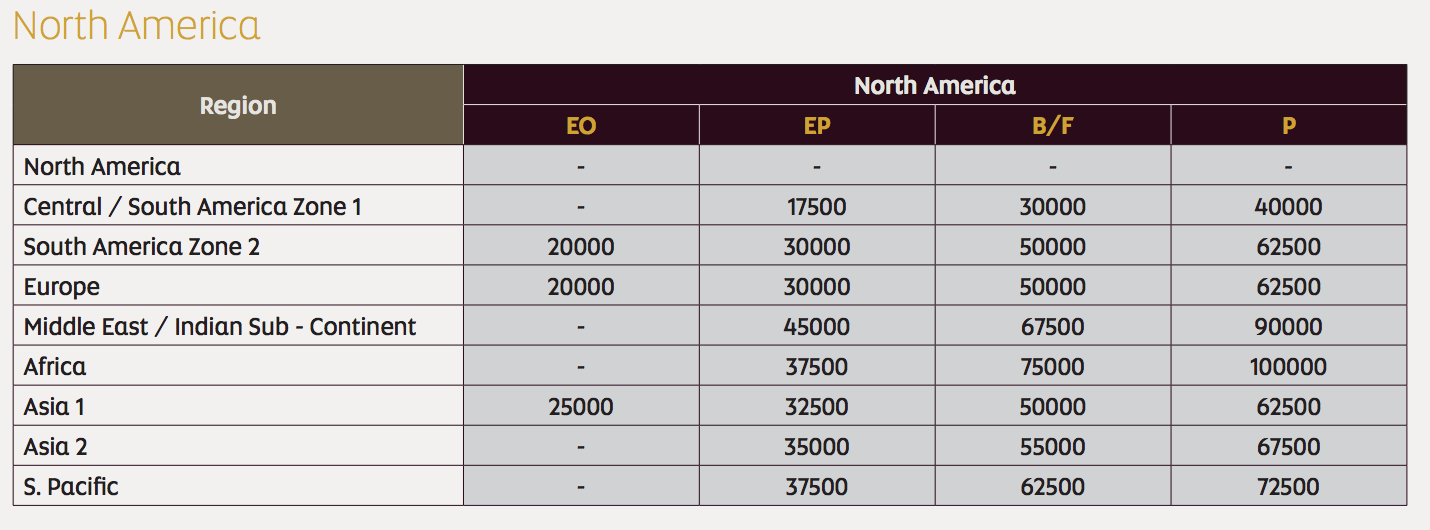Screen dimensions: 1430x530
Task: Click the 45000 EP value cell
Action: (x=816, y=327)
